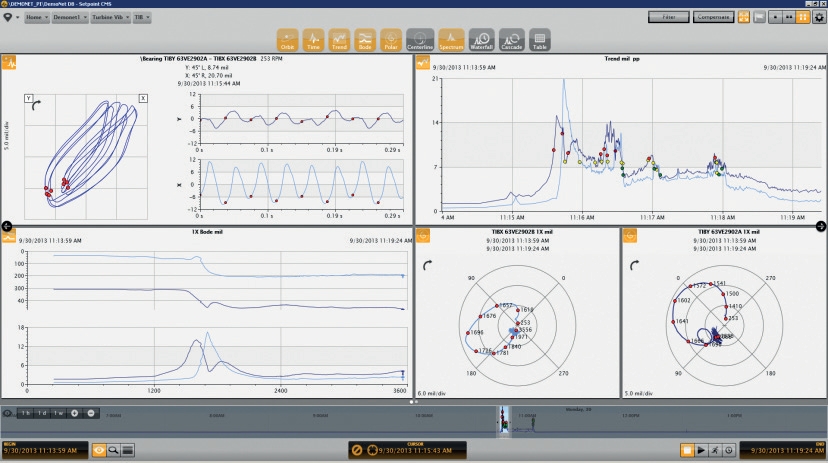Select the two-plot layout icon

(x=789, y=17)
